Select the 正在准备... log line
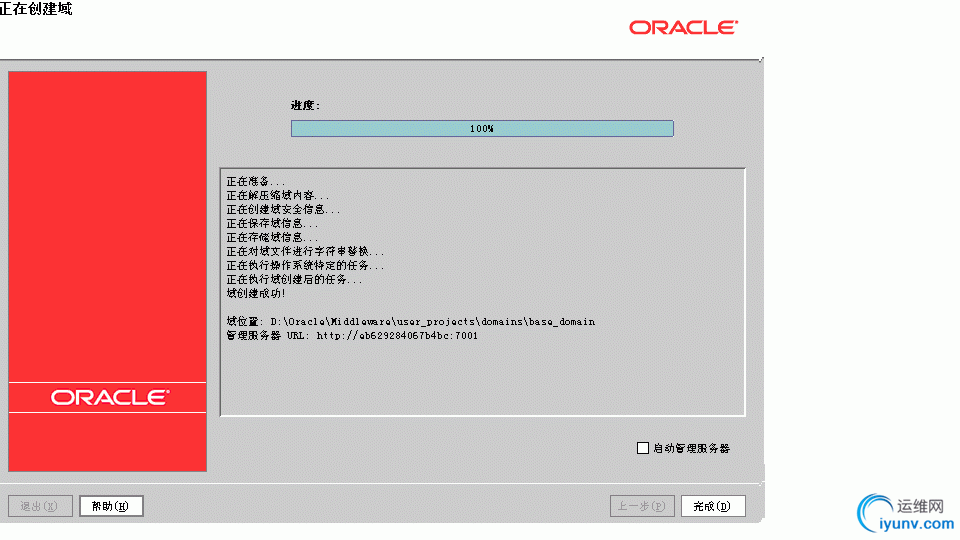This screenshot has height=540, width=960. [256, 181]
